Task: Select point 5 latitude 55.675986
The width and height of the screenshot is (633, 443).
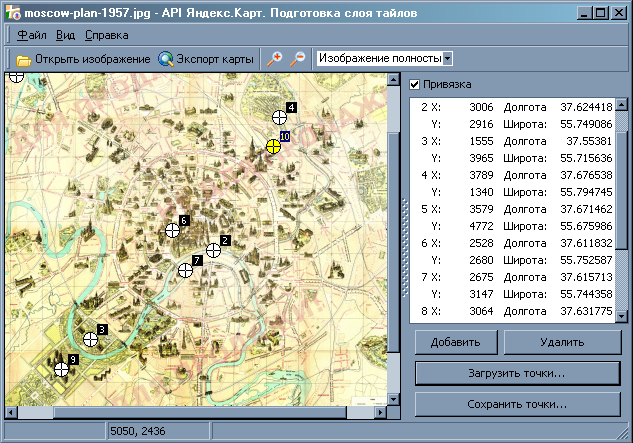Action: pyautogui.click(x=586, y=226)
